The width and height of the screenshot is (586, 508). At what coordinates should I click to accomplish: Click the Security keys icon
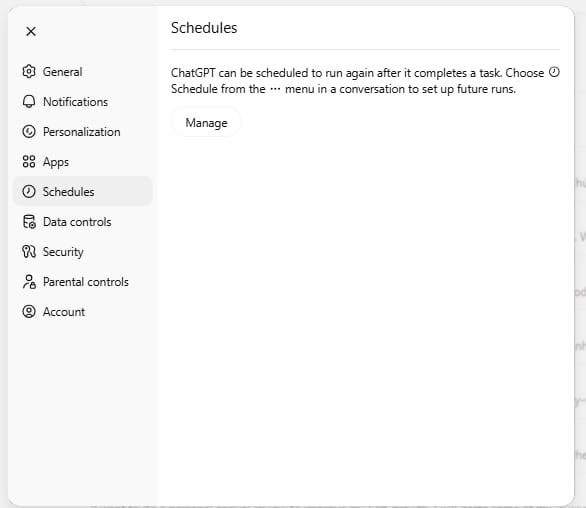click(29, 252)
